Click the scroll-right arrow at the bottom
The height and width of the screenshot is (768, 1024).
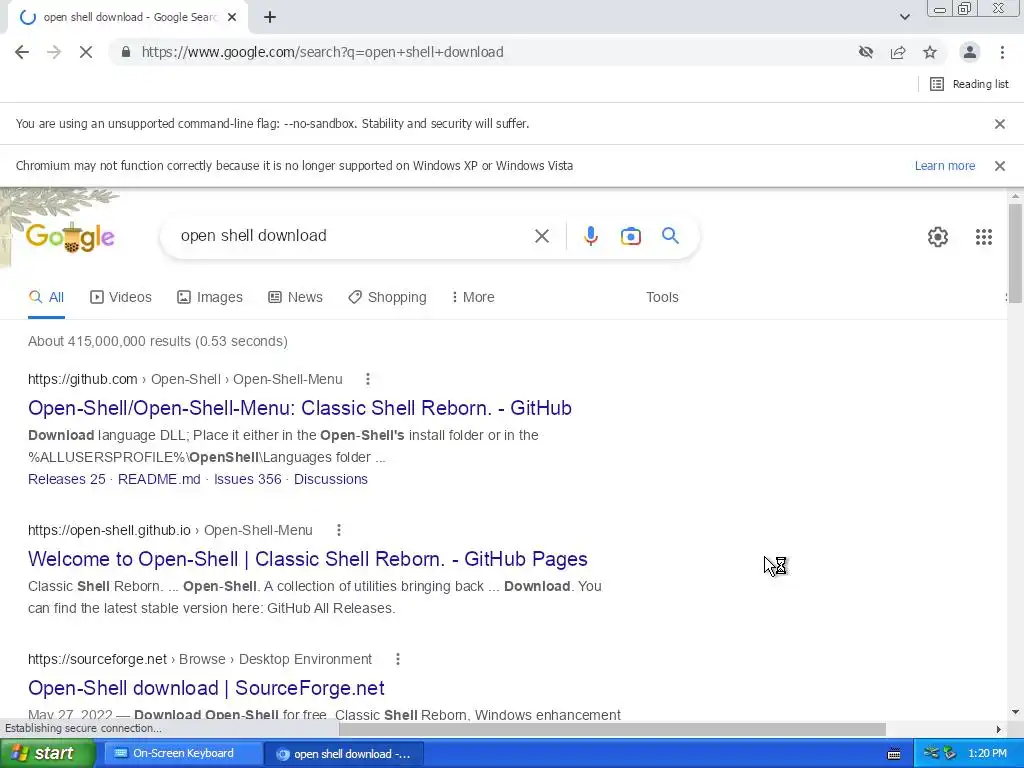pos(998,729)
